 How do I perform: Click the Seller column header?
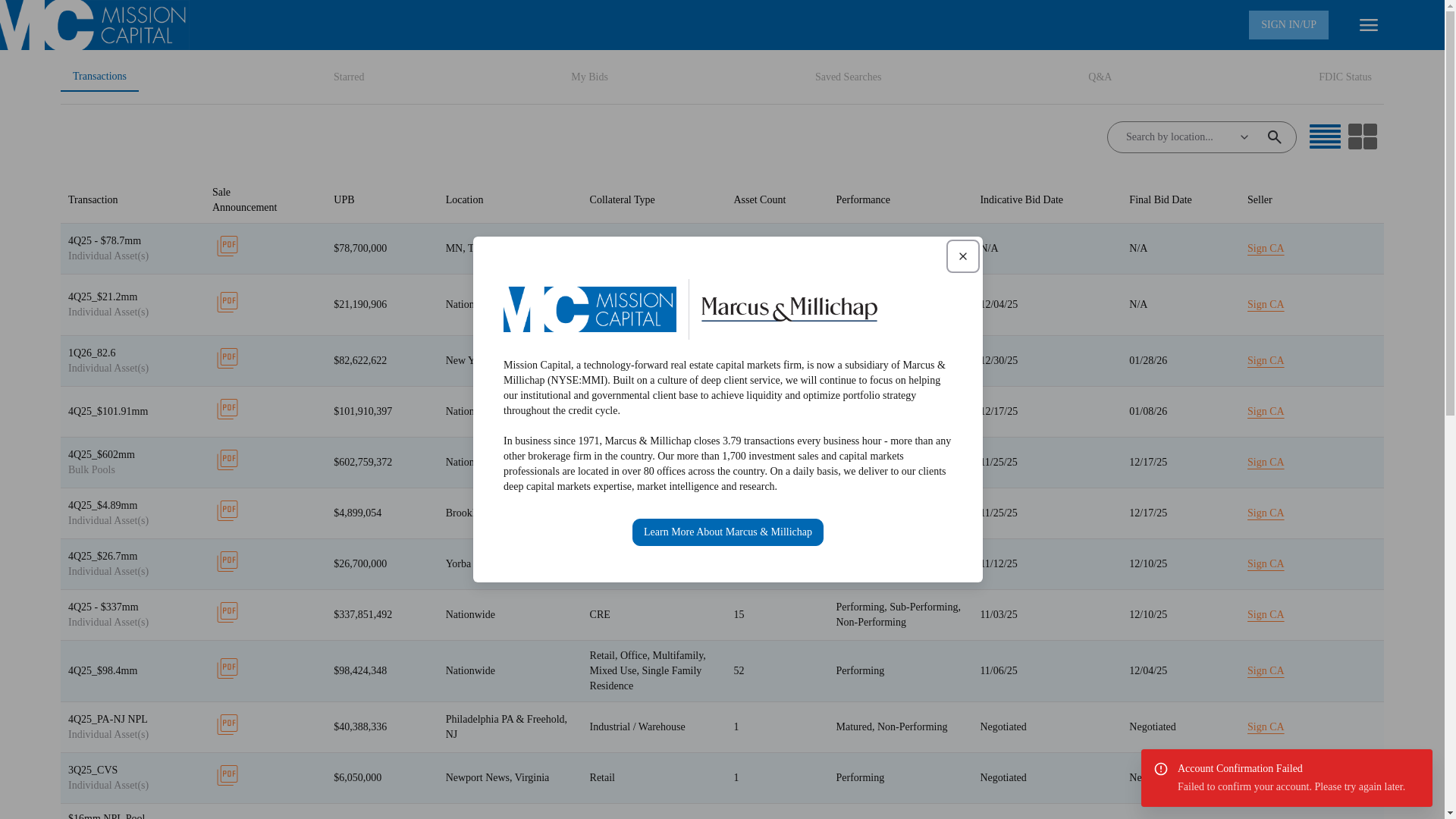(1259, 200)
